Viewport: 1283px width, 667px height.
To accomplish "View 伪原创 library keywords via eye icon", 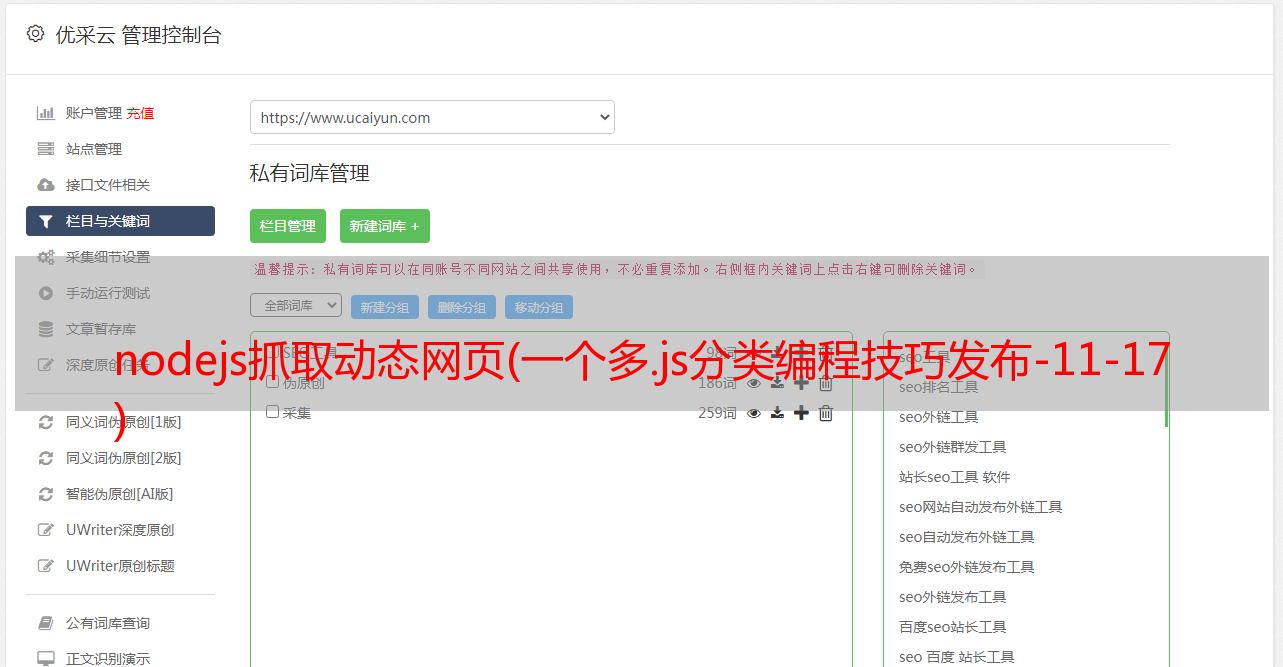I will 754,383.
